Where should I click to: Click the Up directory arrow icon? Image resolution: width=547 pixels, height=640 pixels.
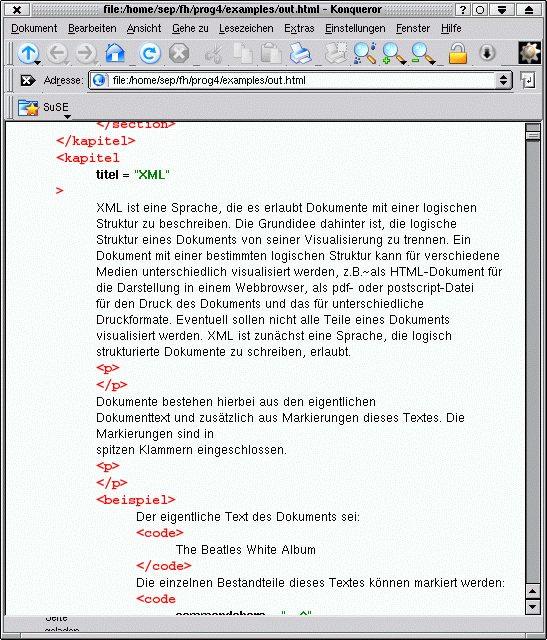(x=28, y=53)
